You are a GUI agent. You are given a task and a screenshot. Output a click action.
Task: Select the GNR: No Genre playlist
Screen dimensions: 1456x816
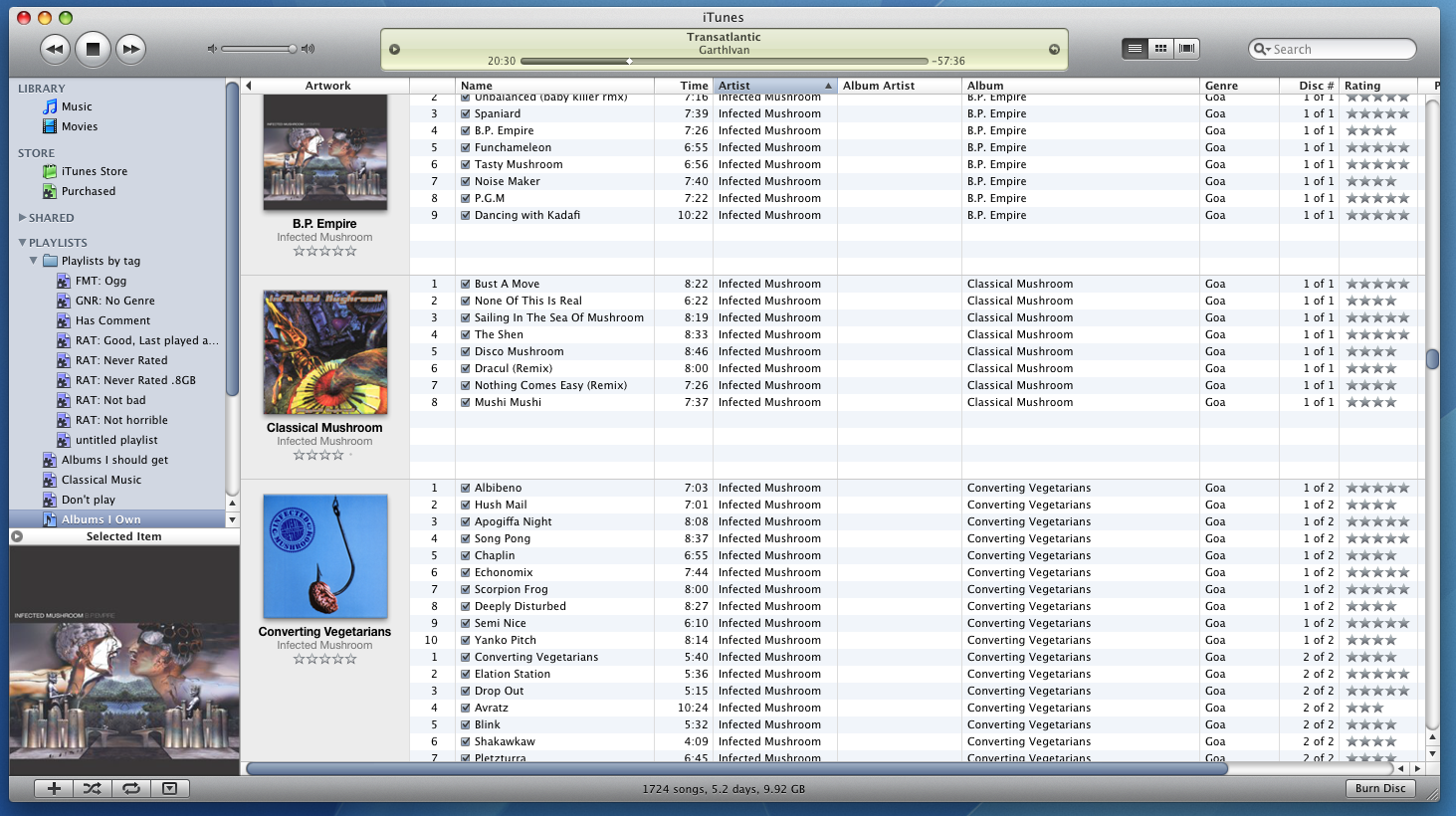tap(114, 301)
